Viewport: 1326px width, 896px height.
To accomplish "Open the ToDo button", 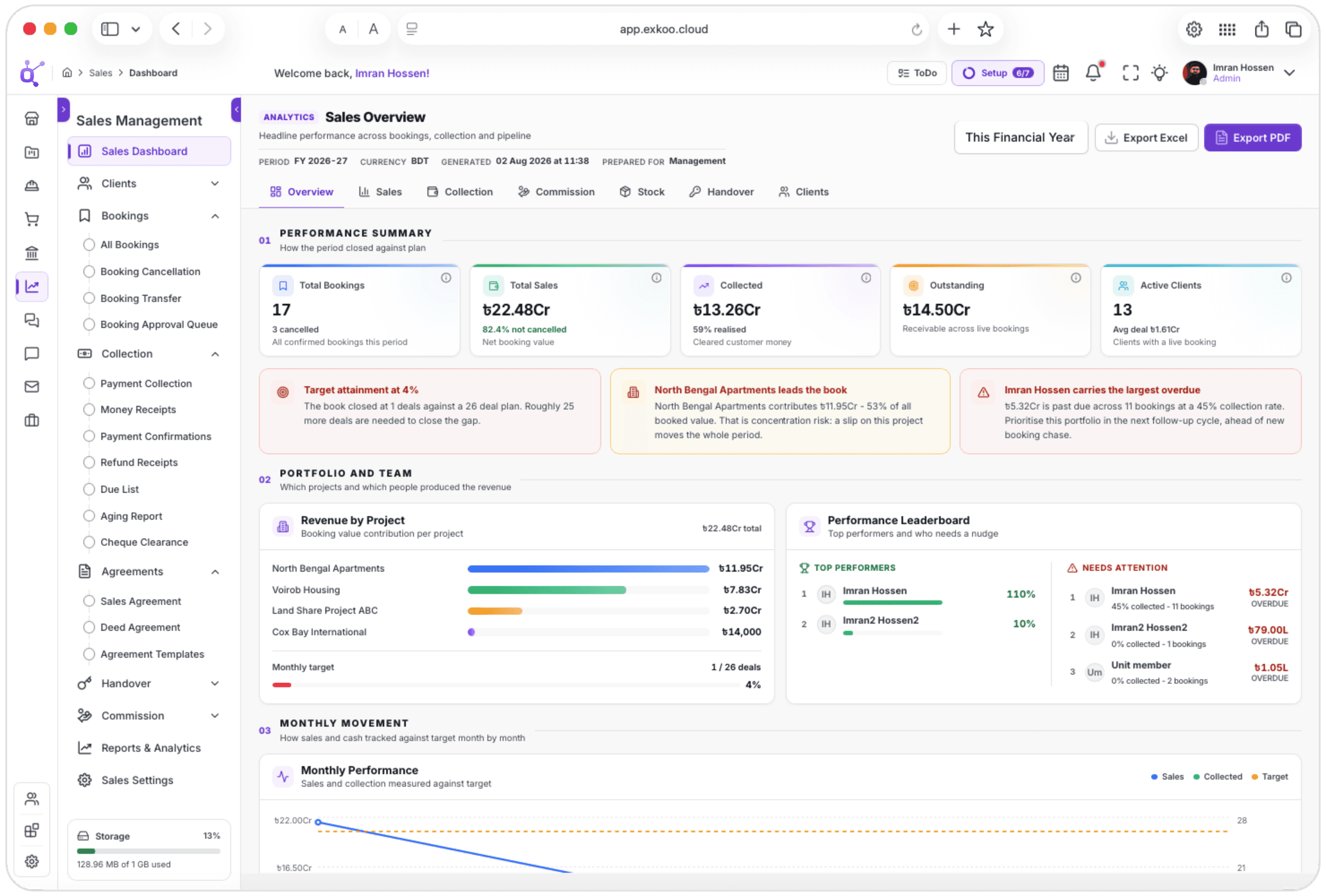I will 917,73.
